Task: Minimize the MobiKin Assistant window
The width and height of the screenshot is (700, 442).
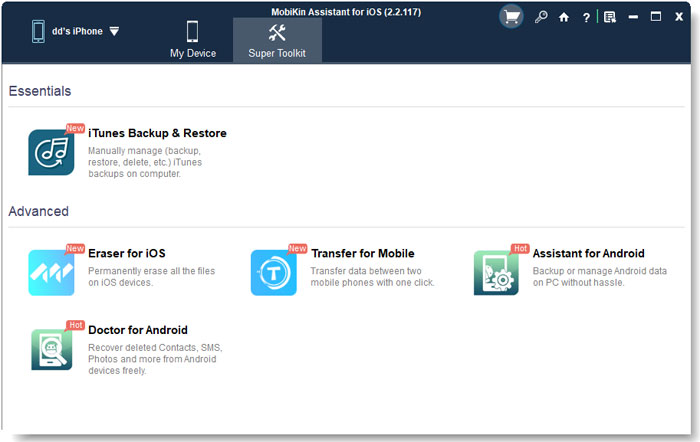Action: click(x=633, y=17)
